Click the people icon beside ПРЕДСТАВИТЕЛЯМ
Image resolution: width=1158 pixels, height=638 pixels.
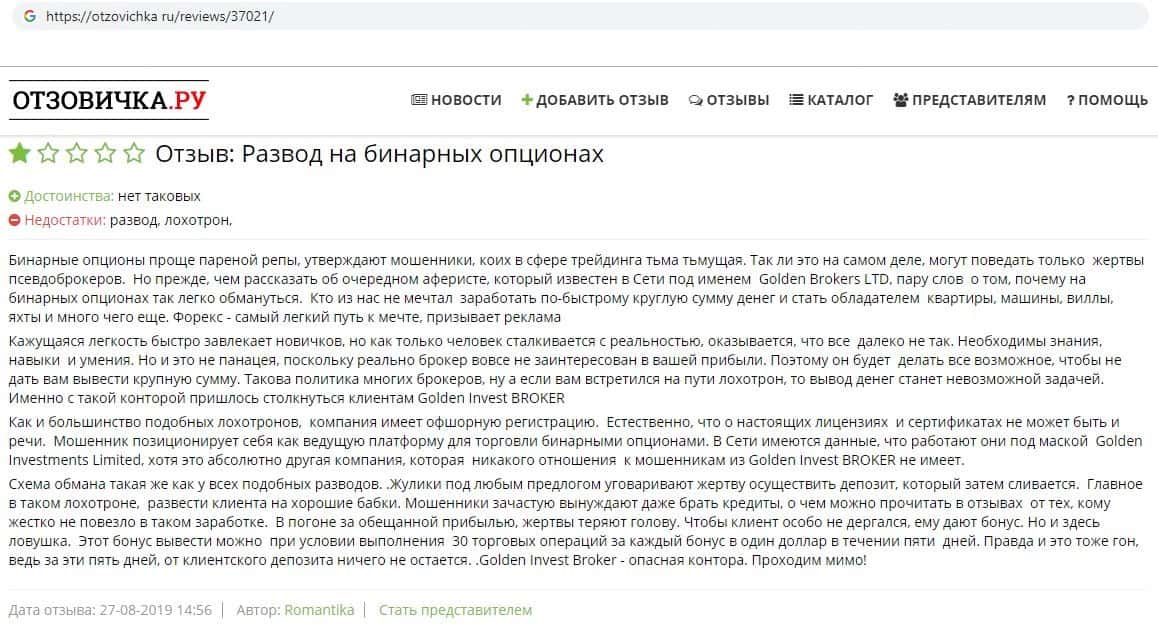coord(900,100)
